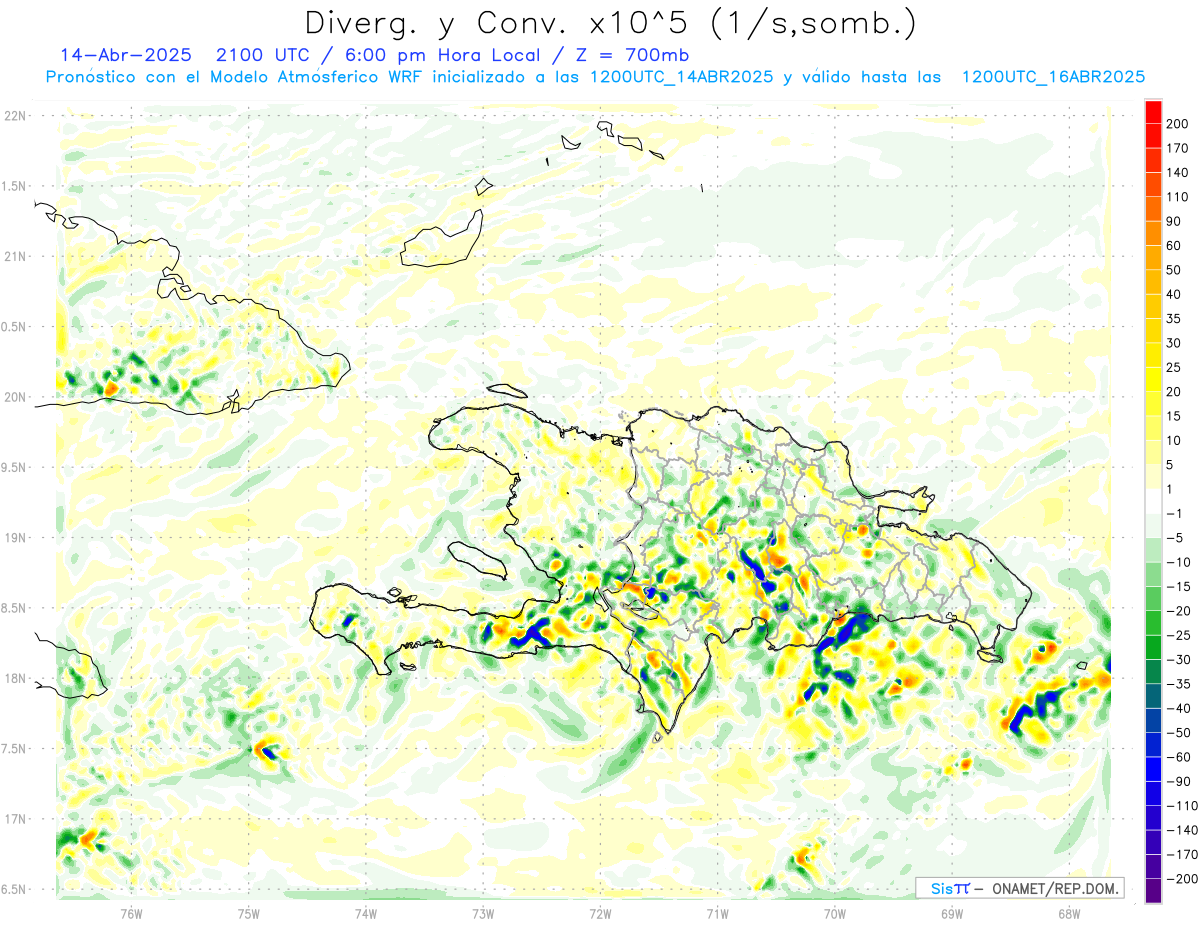The width and height of the screenshot is (1200, 927).
Task: Click the 17N latitude label
Action: (x=15, y=819)
